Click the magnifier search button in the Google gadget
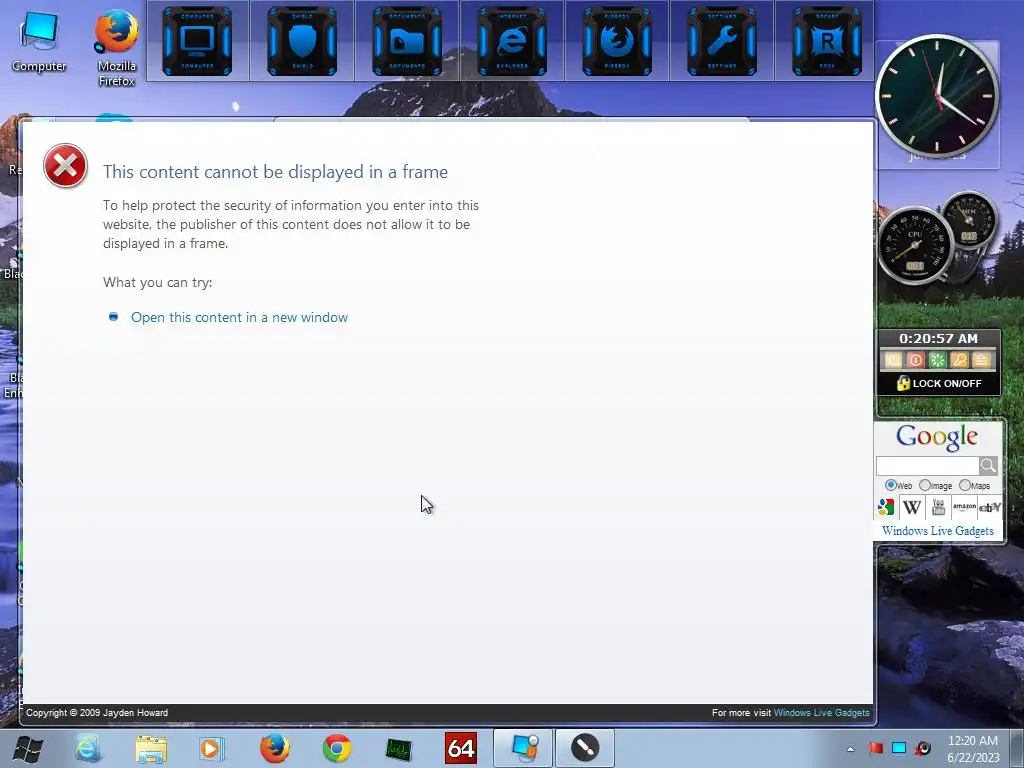Screen dimensions: 1024x768 [988, 466]
